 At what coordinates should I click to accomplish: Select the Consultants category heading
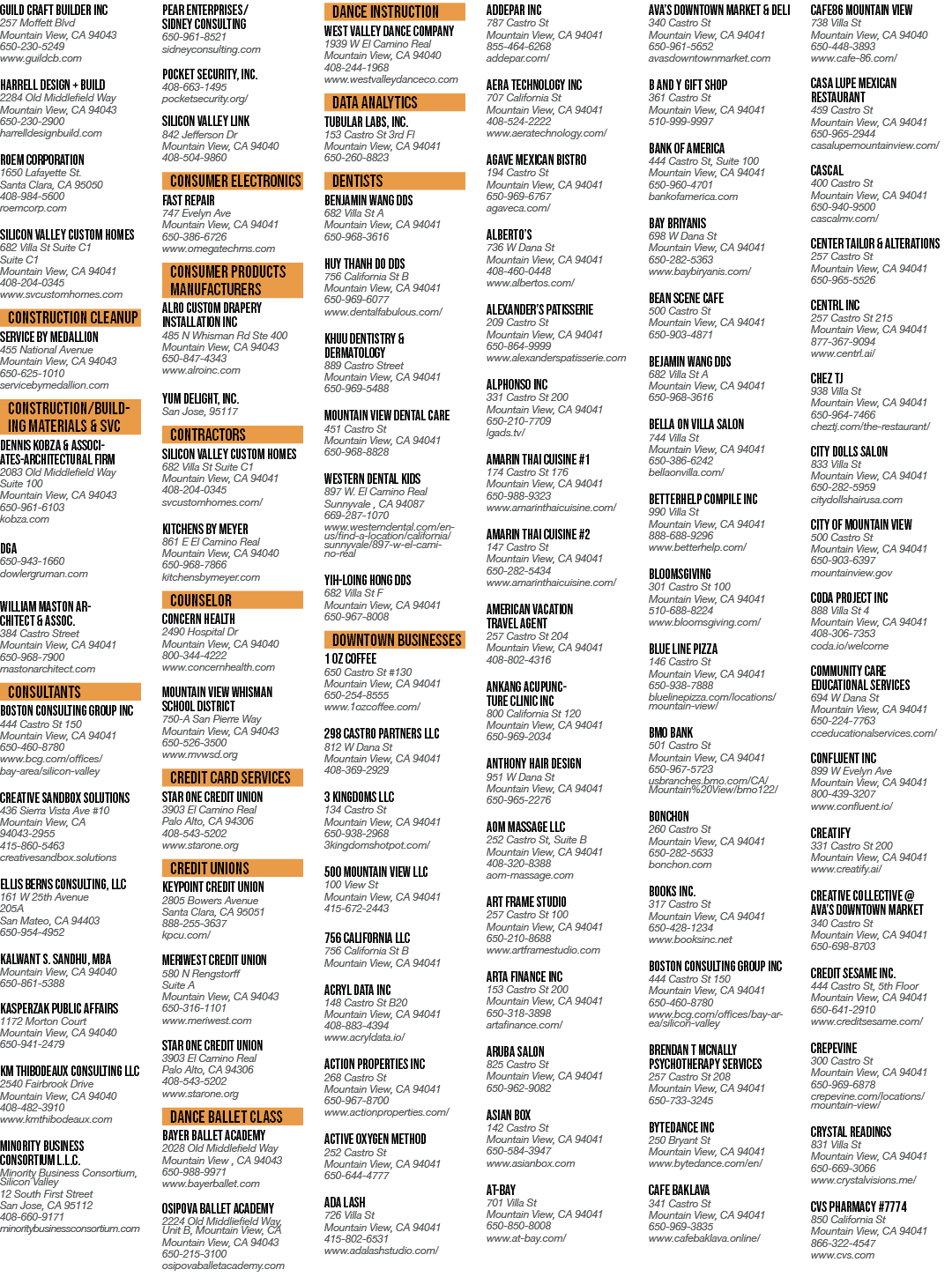(x=71, y=692)
